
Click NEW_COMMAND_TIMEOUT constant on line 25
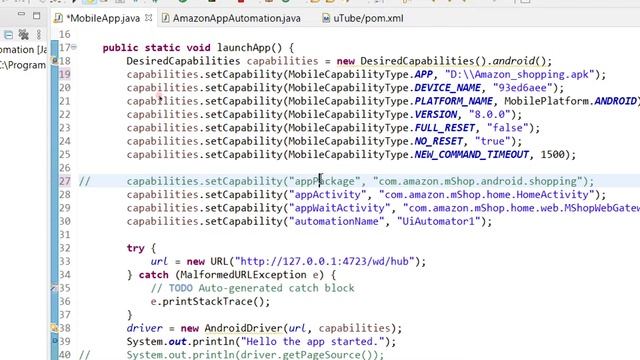pyautogui.click(x=471, y=155)
